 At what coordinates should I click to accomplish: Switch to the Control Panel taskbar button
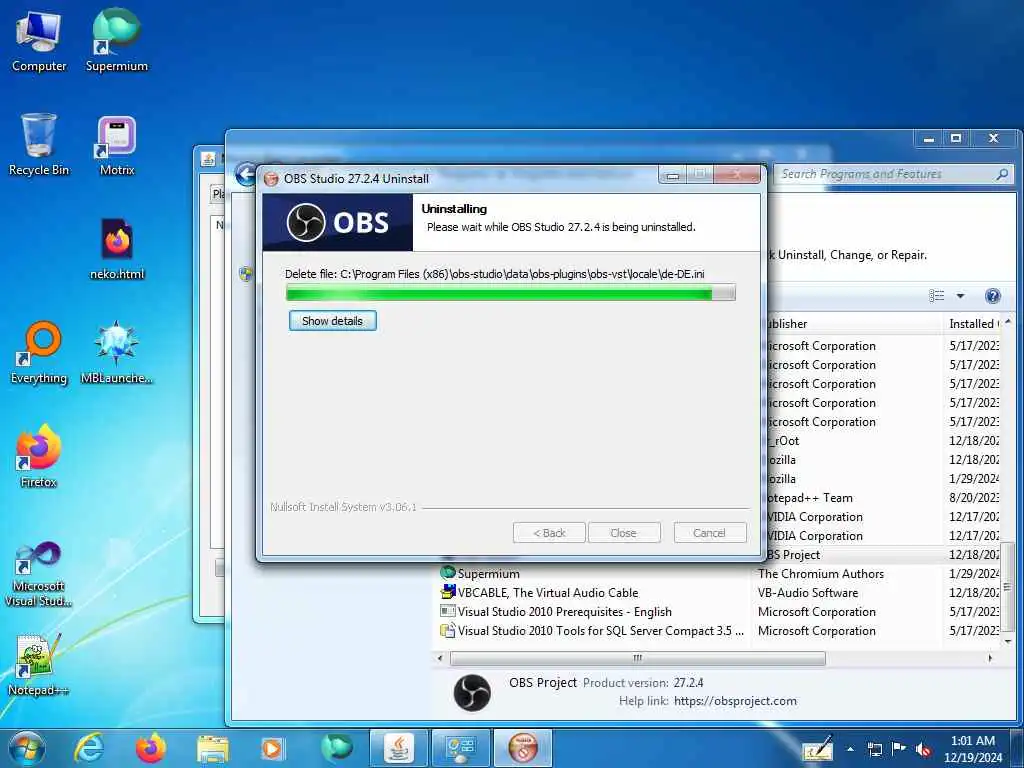460,748
